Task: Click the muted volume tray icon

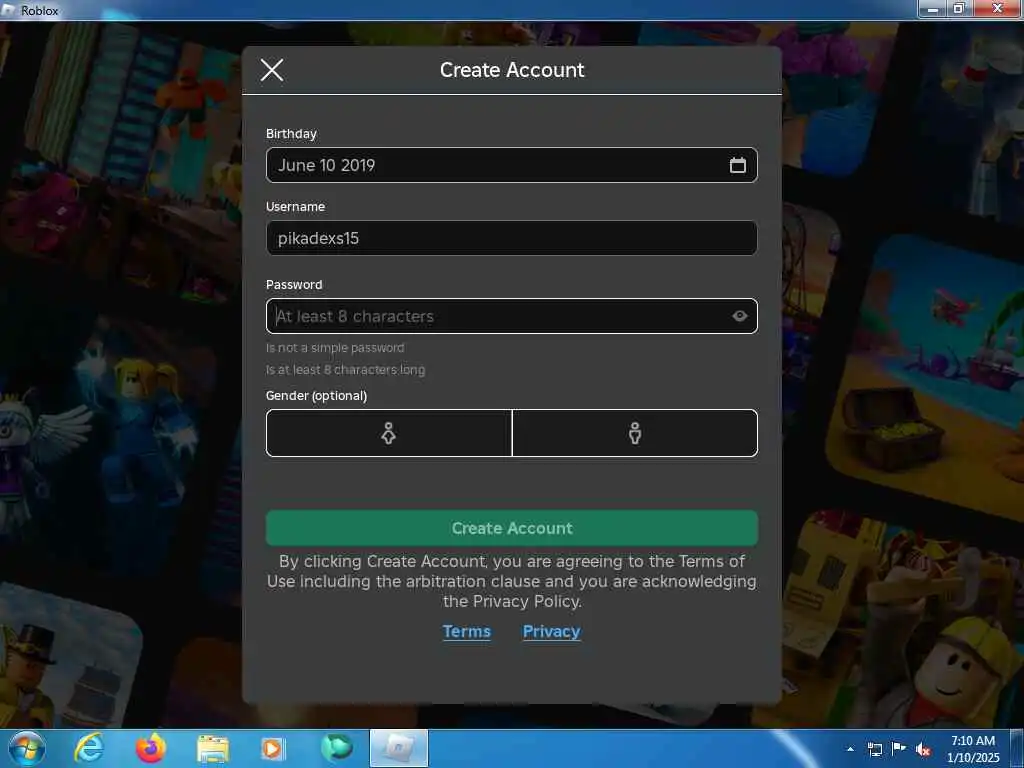Action: click(923, 749)
